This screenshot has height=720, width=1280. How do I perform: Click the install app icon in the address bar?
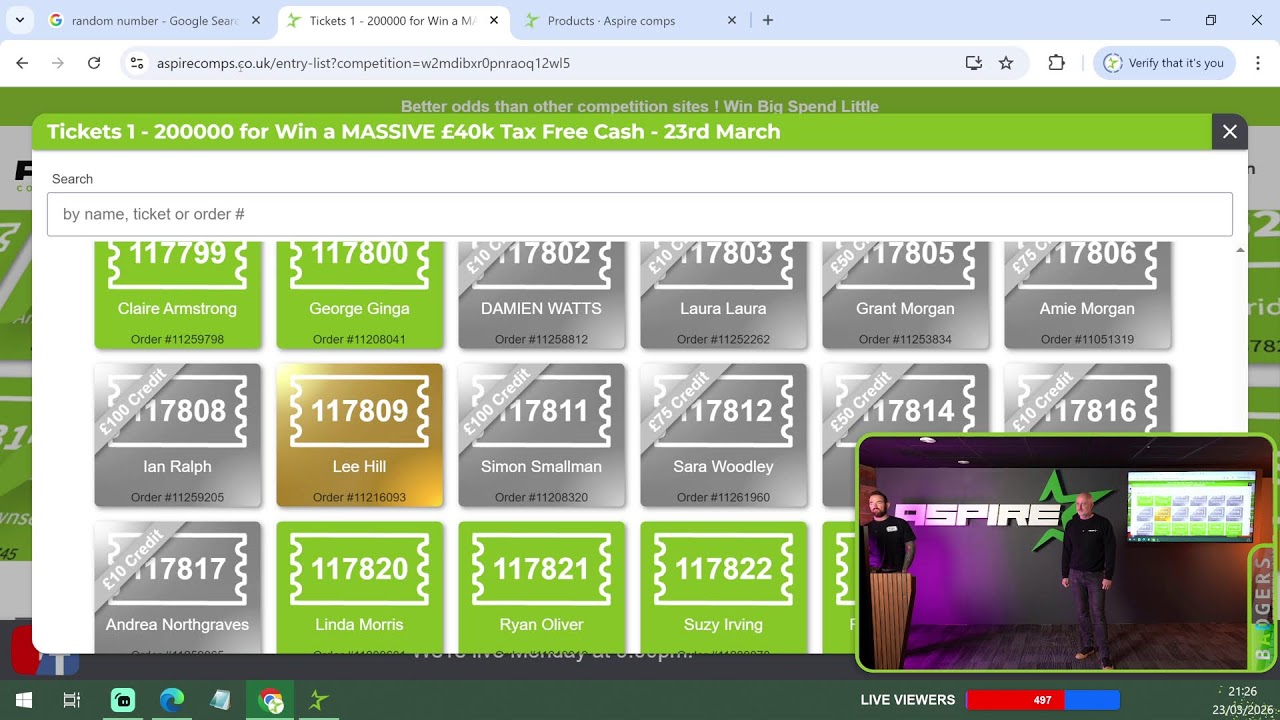pyautogui.click(x=974, y=63)
